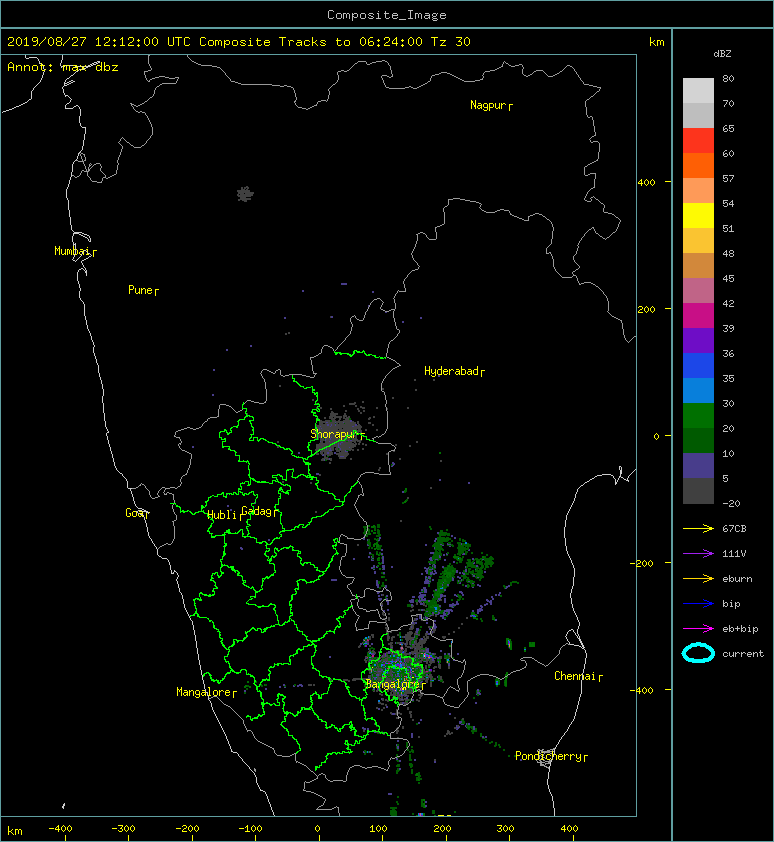Select the Hubli city label
The width and height of the screenshot is (774, 842).
click(x=225, y=515)
